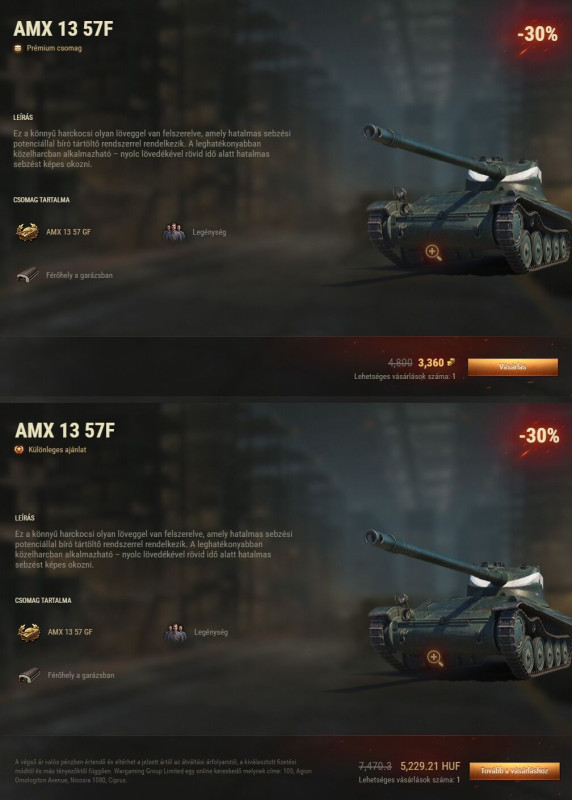Click the Tovább a vásárláshoz button

tap(514, 770)
